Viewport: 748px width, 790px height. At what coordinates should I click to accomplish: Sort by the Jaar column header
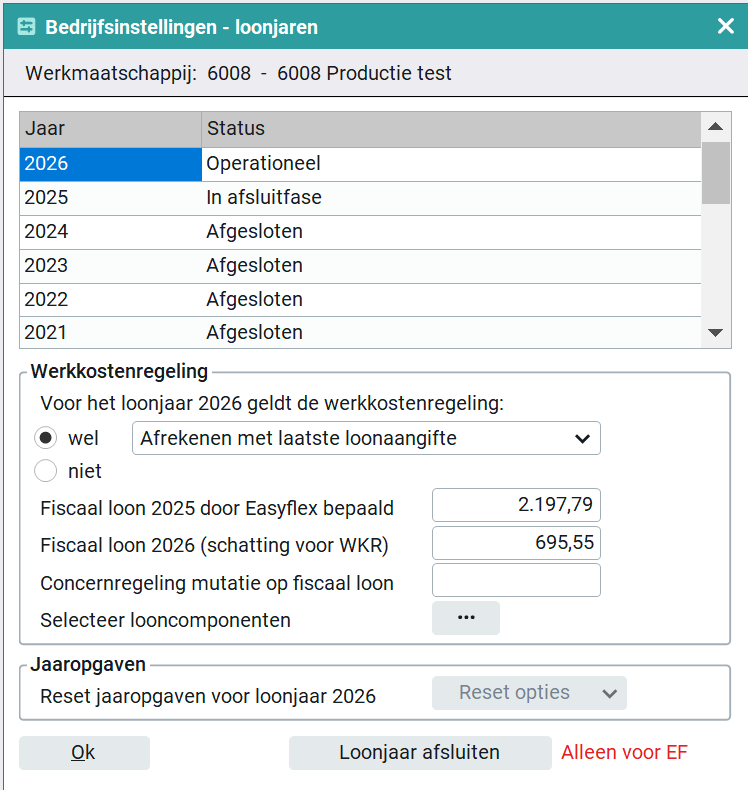coord(110,129)
